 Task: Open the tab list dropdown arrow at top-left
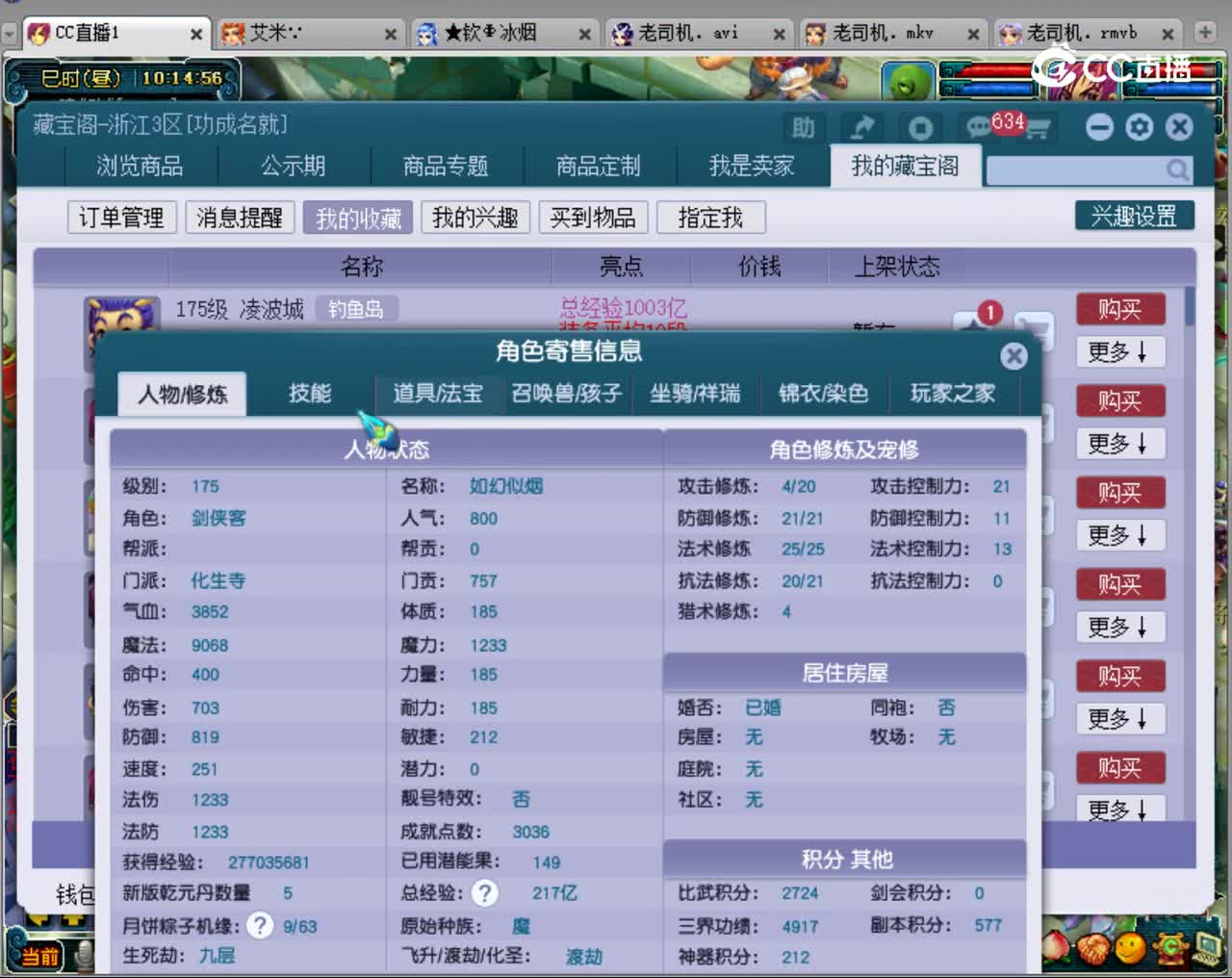(x=10, y=33)
